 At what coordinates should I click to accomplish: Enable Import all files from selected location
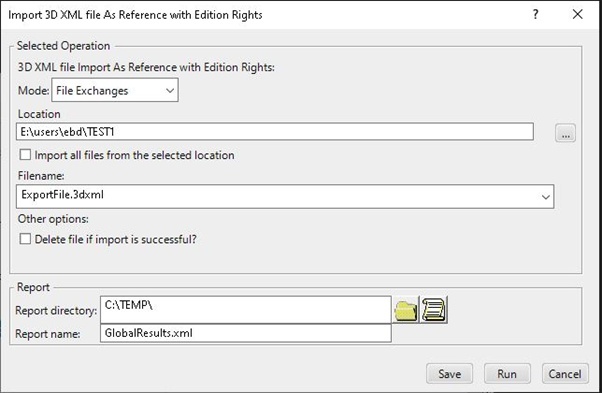25,155
